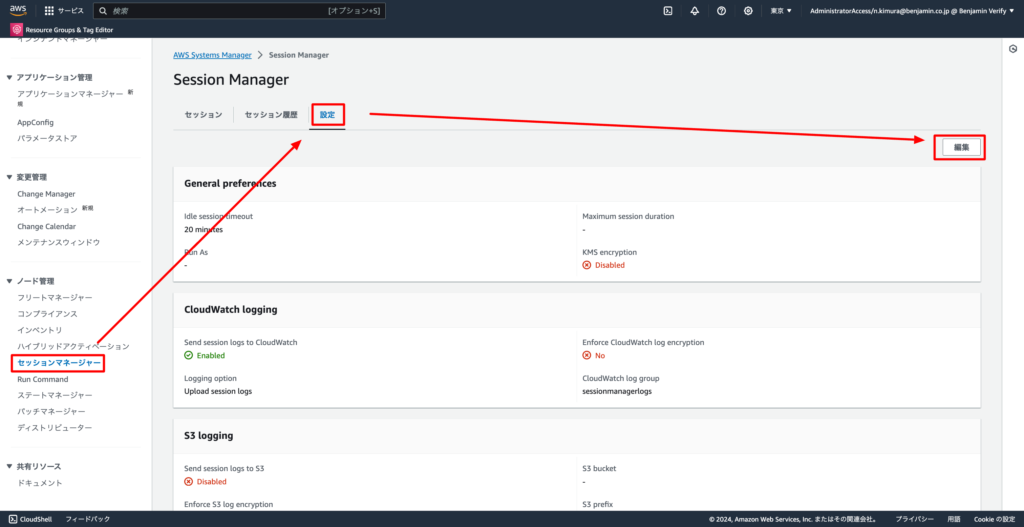Click 用語 in the footer
The width and height of the screenshot is (1024, 527).
tap(953, 519)
